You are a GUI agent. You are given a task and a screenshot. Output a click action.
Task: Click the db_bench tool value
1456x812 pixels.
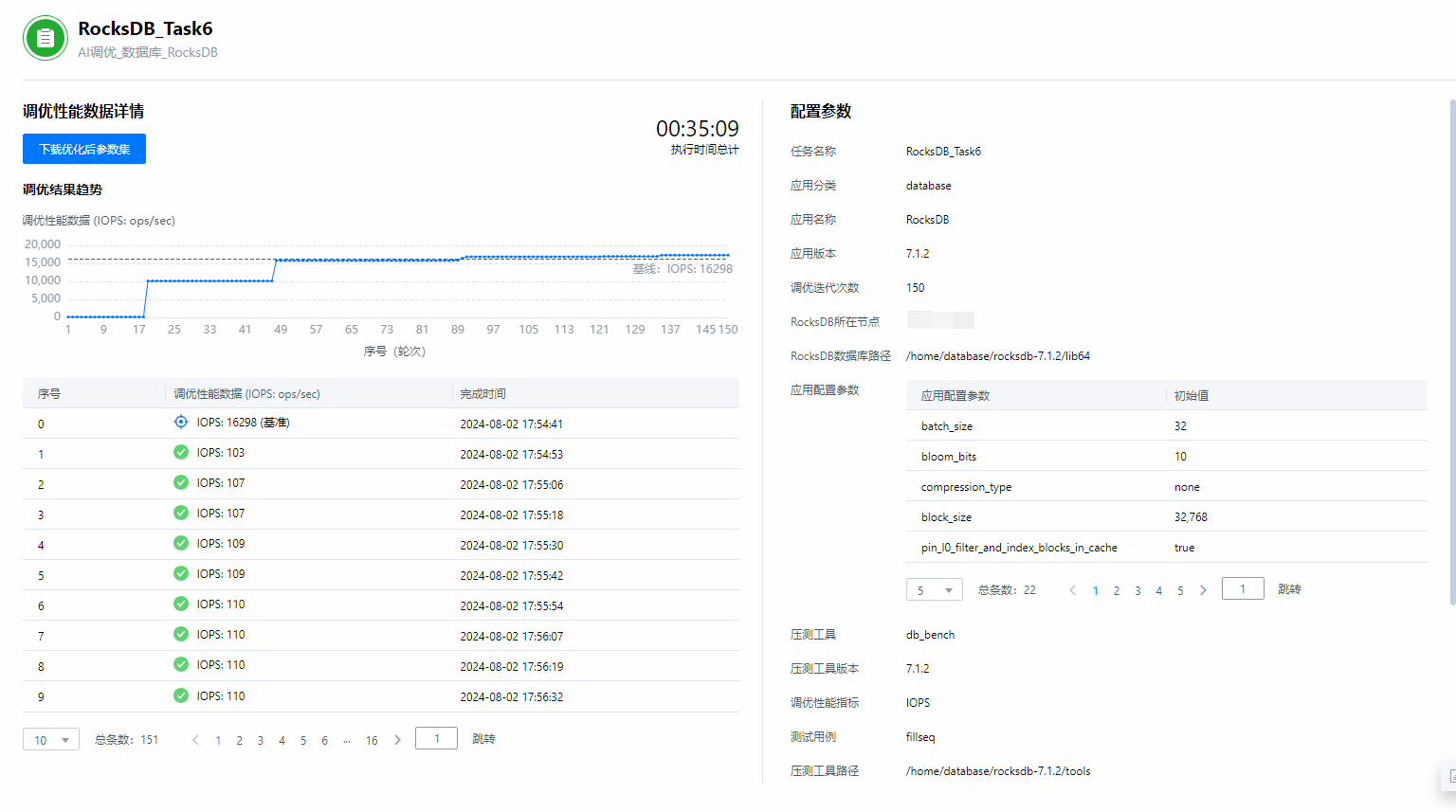pyautogui.click(x=930, y=635)
